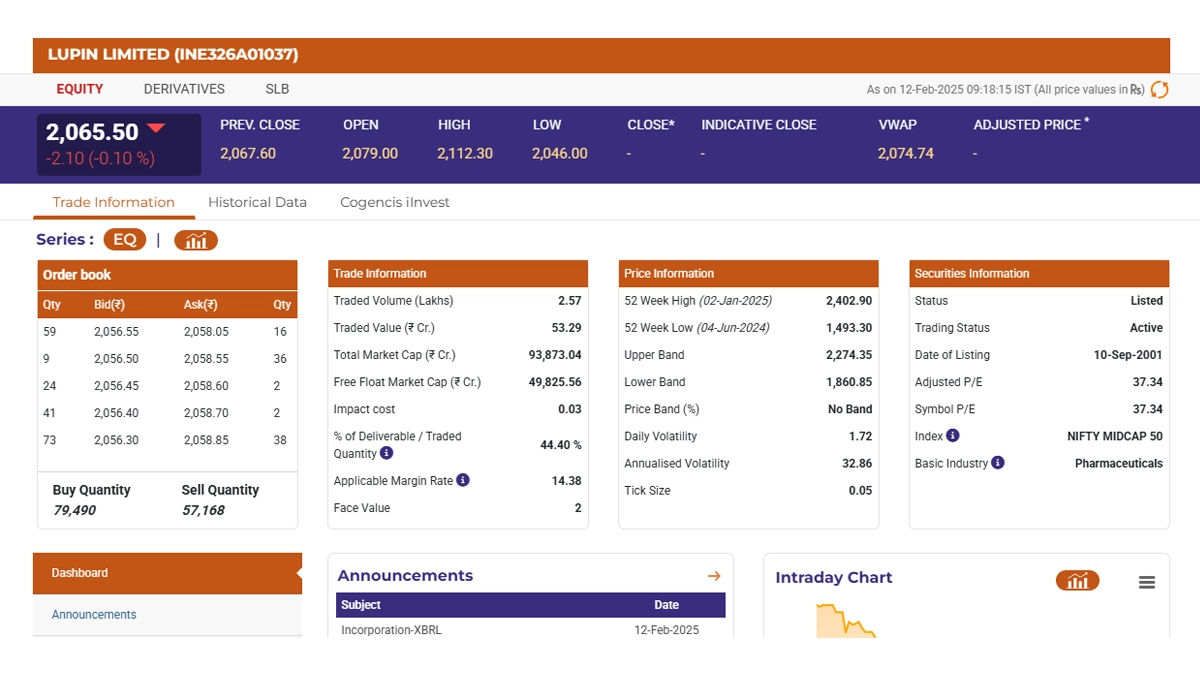This screenshot has height=675, width=1200.
Task: Select the Trade Information tab
Action: [113, 202]
